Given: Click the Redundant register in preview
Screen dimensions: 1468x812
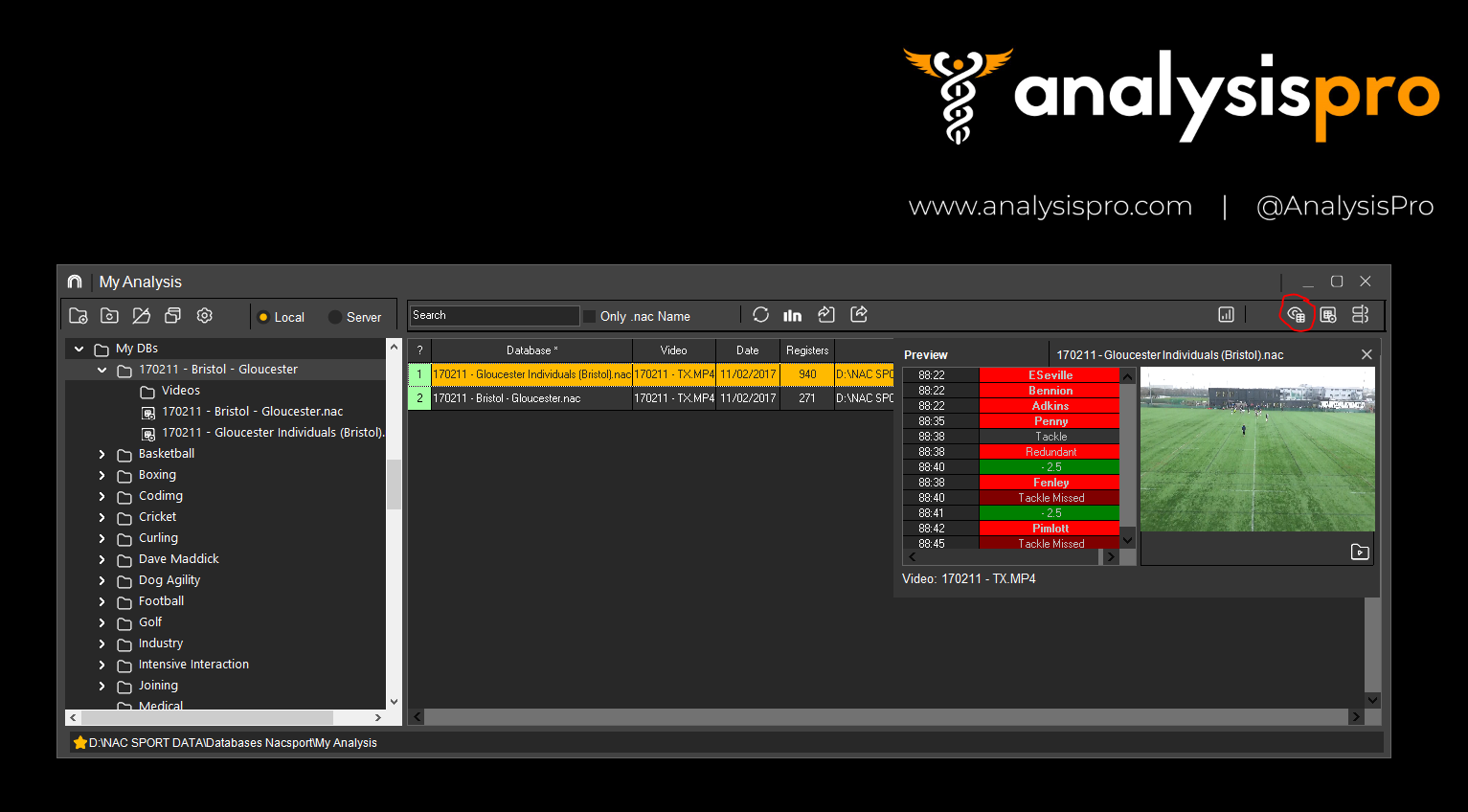Looking at the screenshot, I should pyautogui.click(x=1050, y=452).
